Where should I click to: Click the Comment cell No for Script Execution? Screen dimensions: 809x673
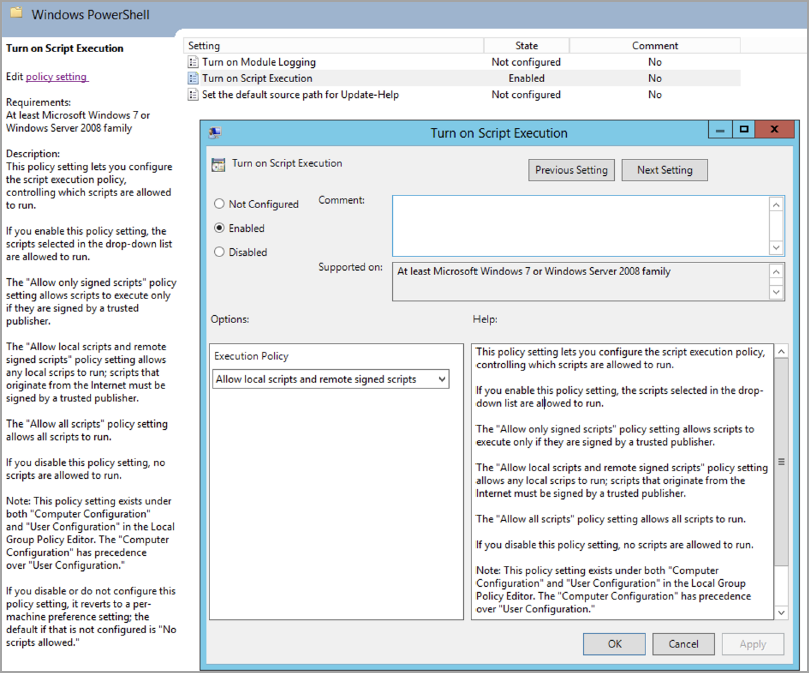[x=655, y=78]
